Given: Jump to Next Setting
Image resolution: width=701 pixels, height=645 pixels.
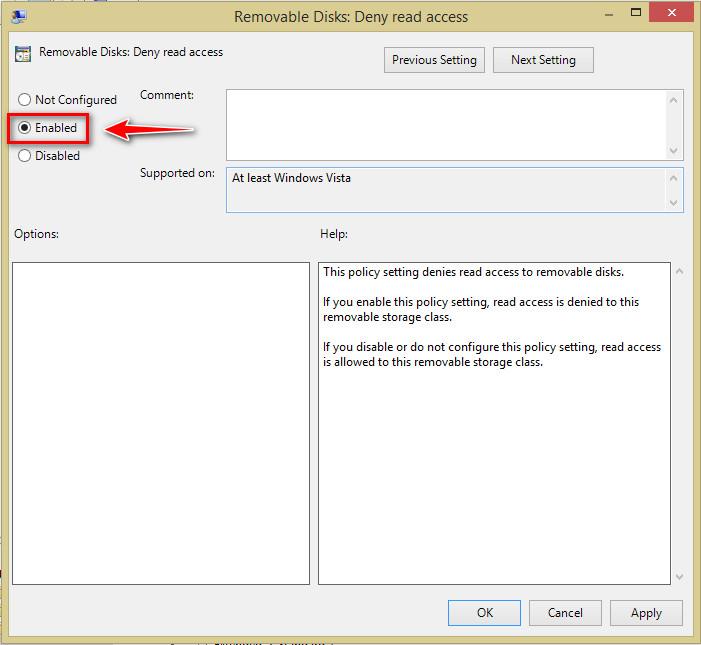Looking at the screenshot, I should tap(543, 60).
